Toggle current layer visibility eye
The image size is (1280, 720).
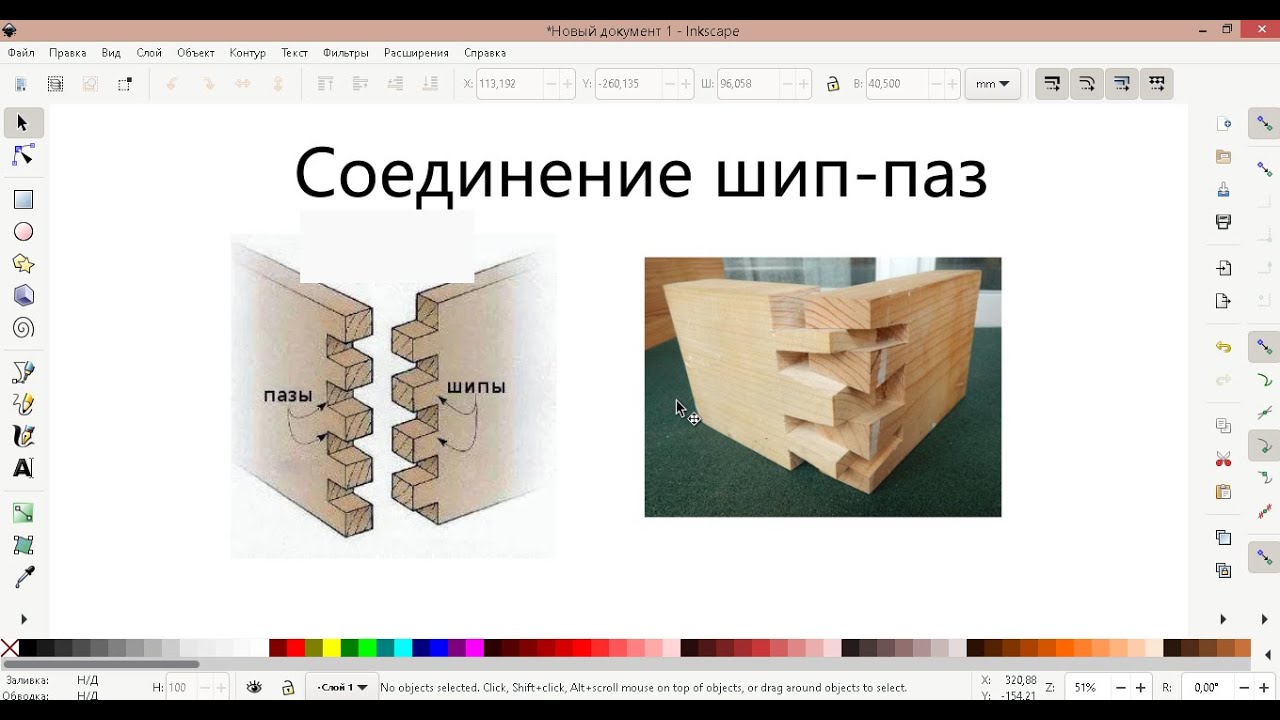[254, 687]
